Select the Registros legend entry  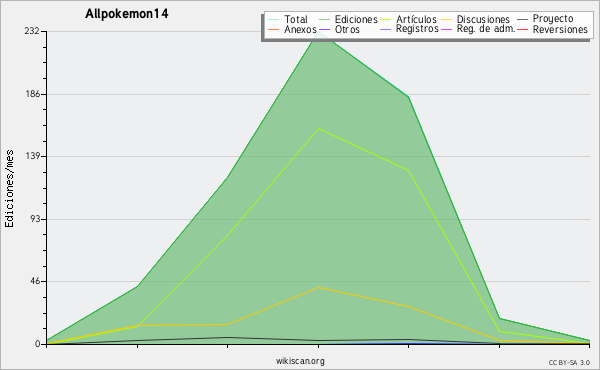coord(409,29)
